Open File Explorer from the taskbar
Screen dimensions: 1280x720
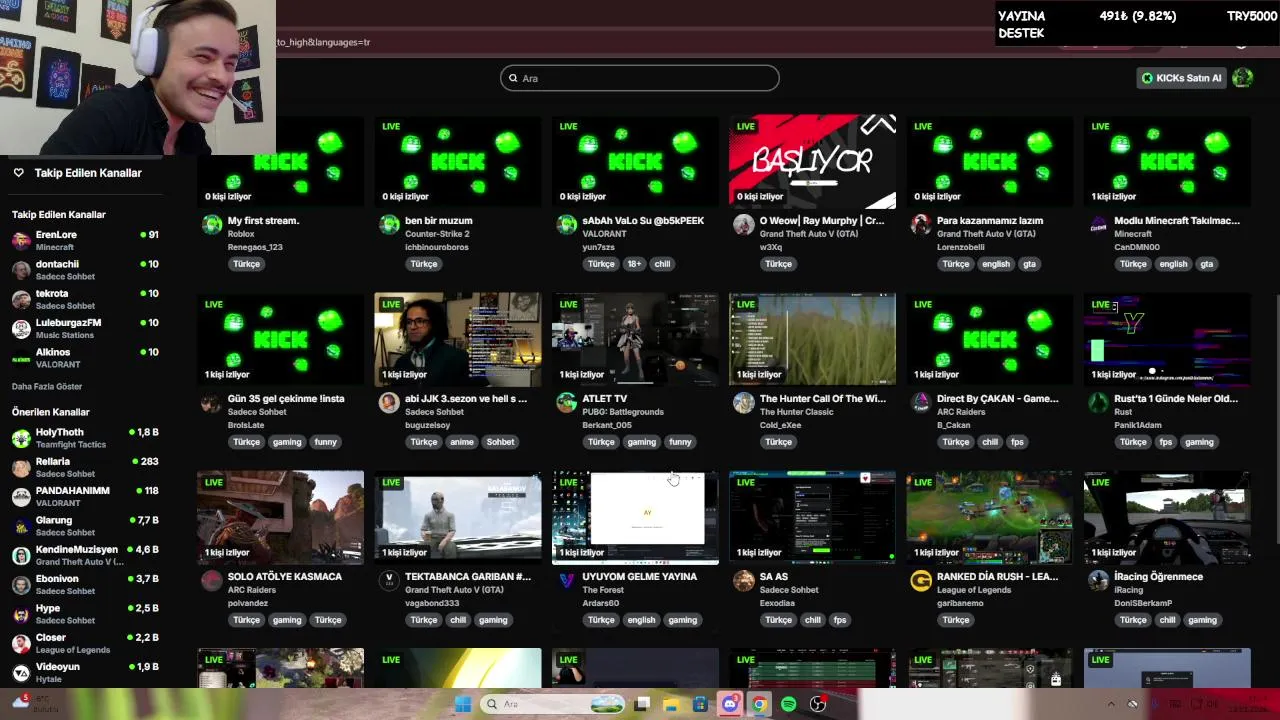pos(671,704)
